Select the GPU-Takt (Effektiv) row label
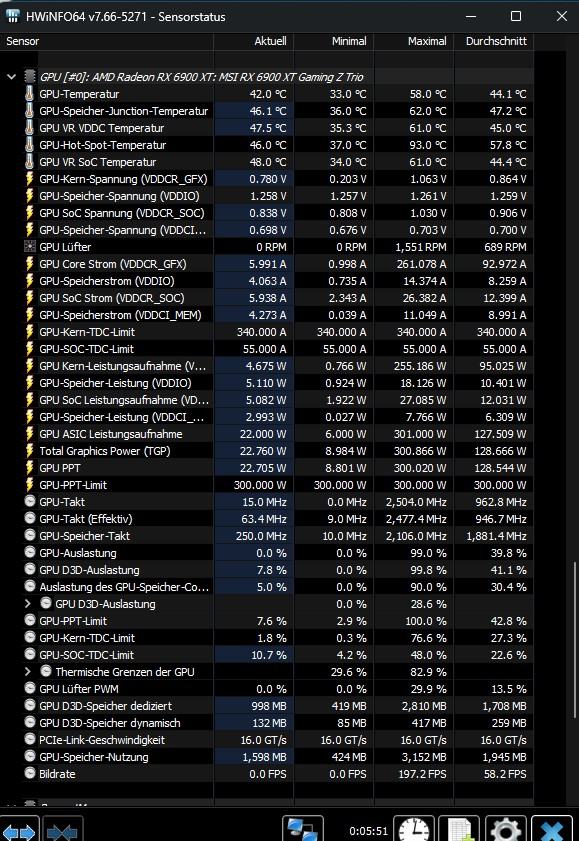 86,519
